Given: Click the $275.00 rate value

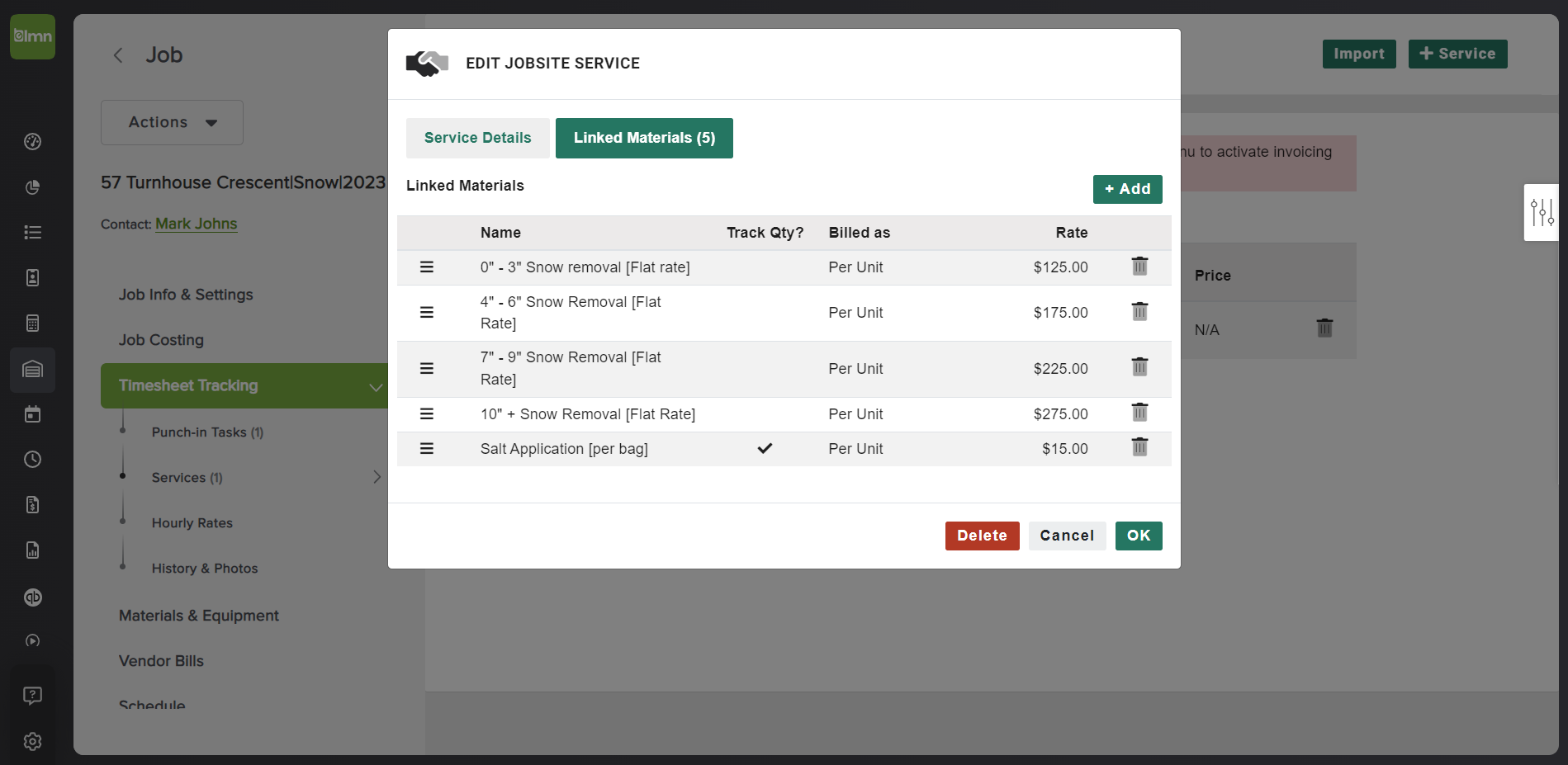Looking at the screenshot, I should pos(1060,414).
